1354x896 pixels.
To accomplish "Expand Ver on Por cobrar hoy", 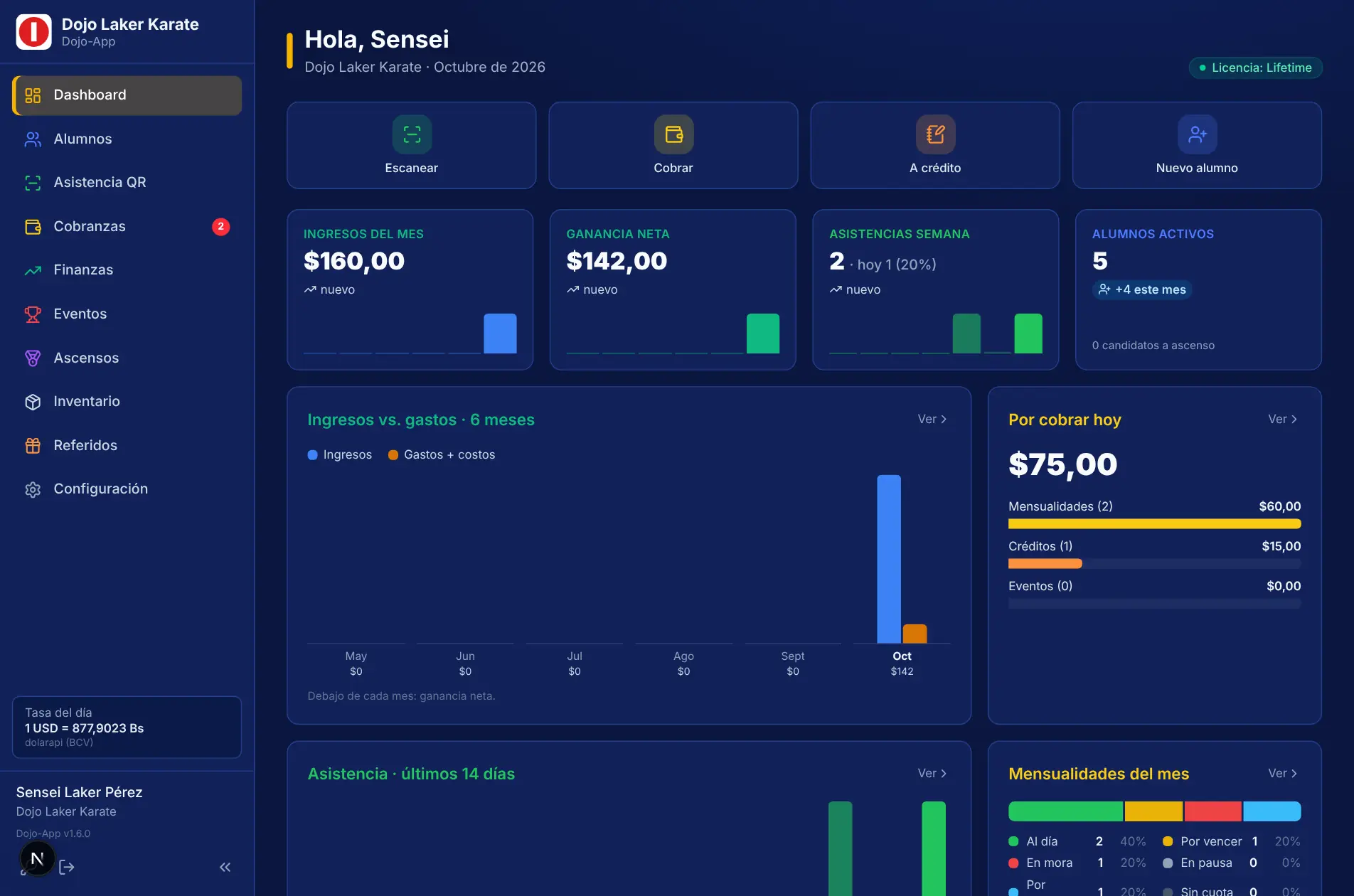I will click(x=1282, y=420).
